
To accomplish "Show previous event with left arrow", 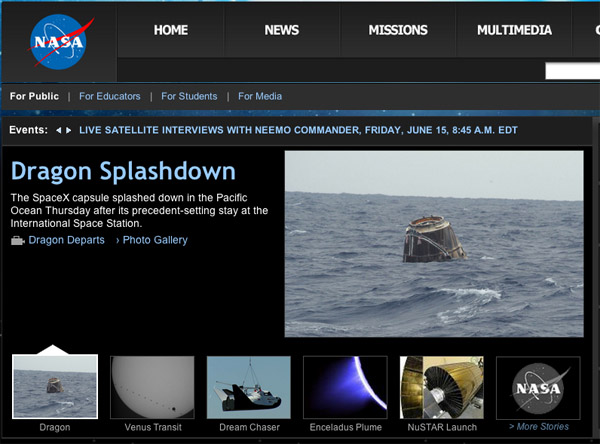I will click(59, 131).
